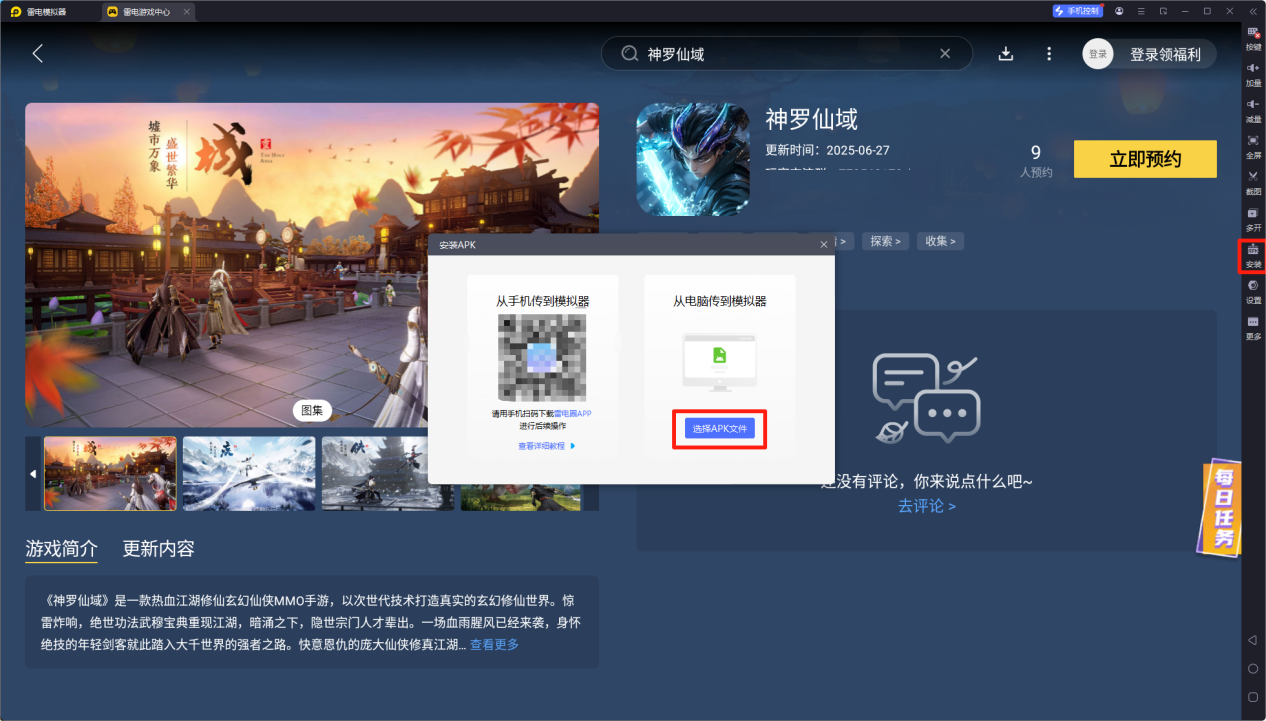Screen dimensions: 1266x721
Task: Click the 选择APK文件 button
Action: click(x=719, y=429)
